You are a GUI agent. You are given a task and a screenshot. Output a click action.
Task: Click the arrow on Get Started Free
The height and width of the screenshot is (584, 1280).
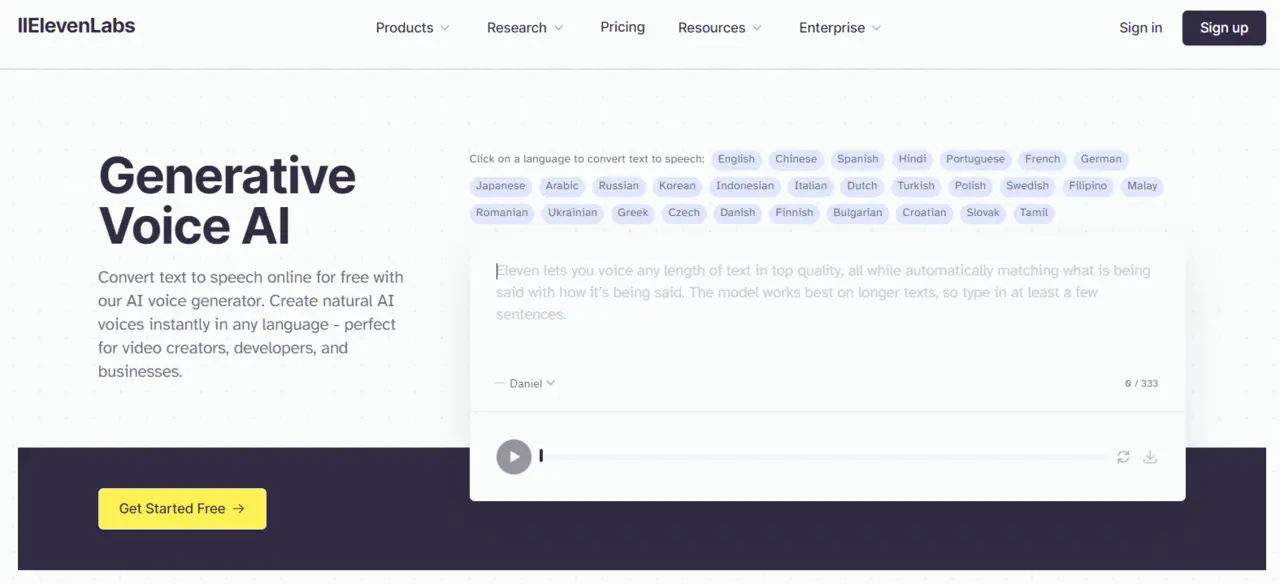coord(238,509)
